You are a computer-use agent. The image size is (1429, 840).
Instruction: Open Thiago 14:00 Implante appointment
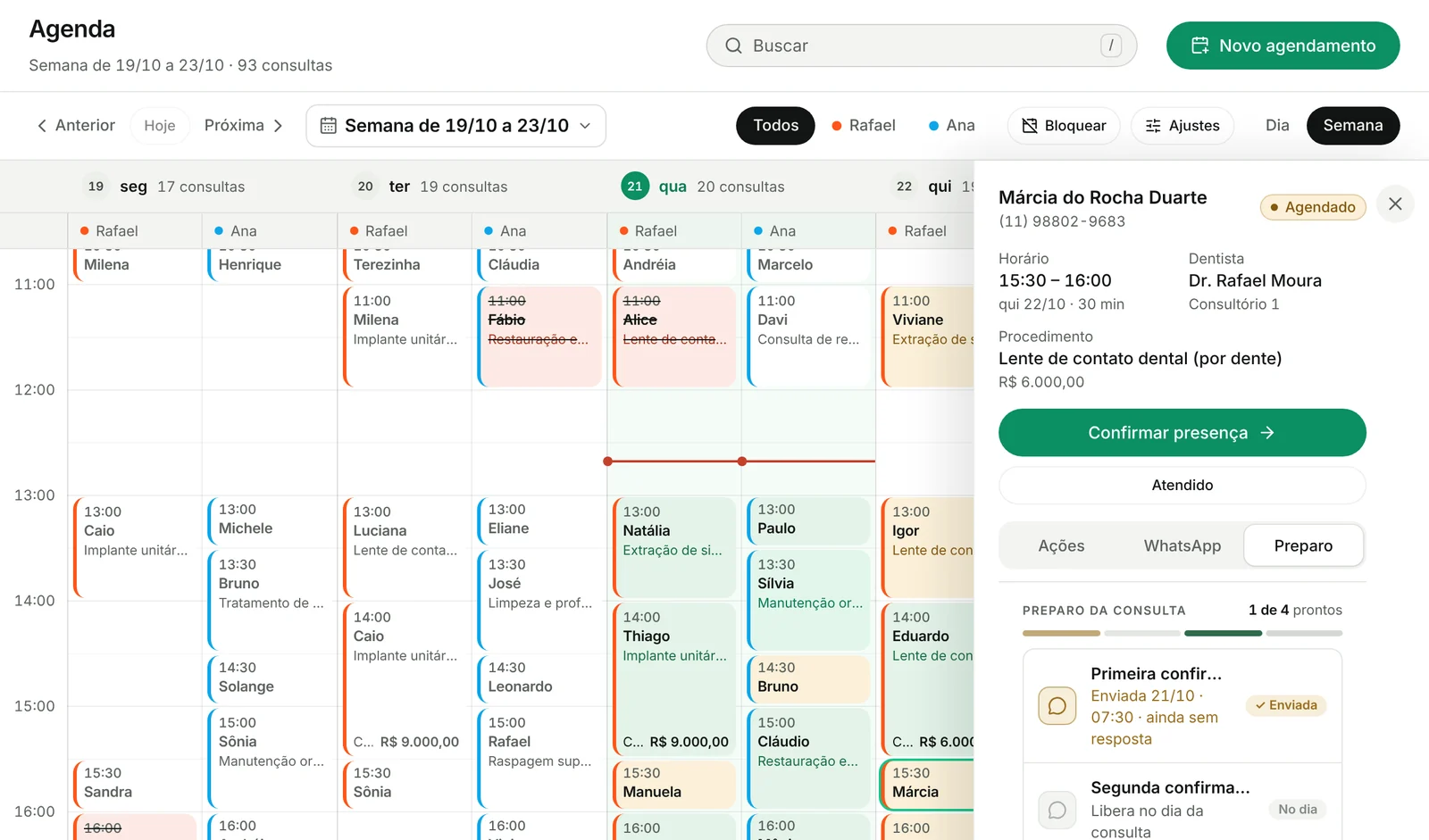point(675,679)
